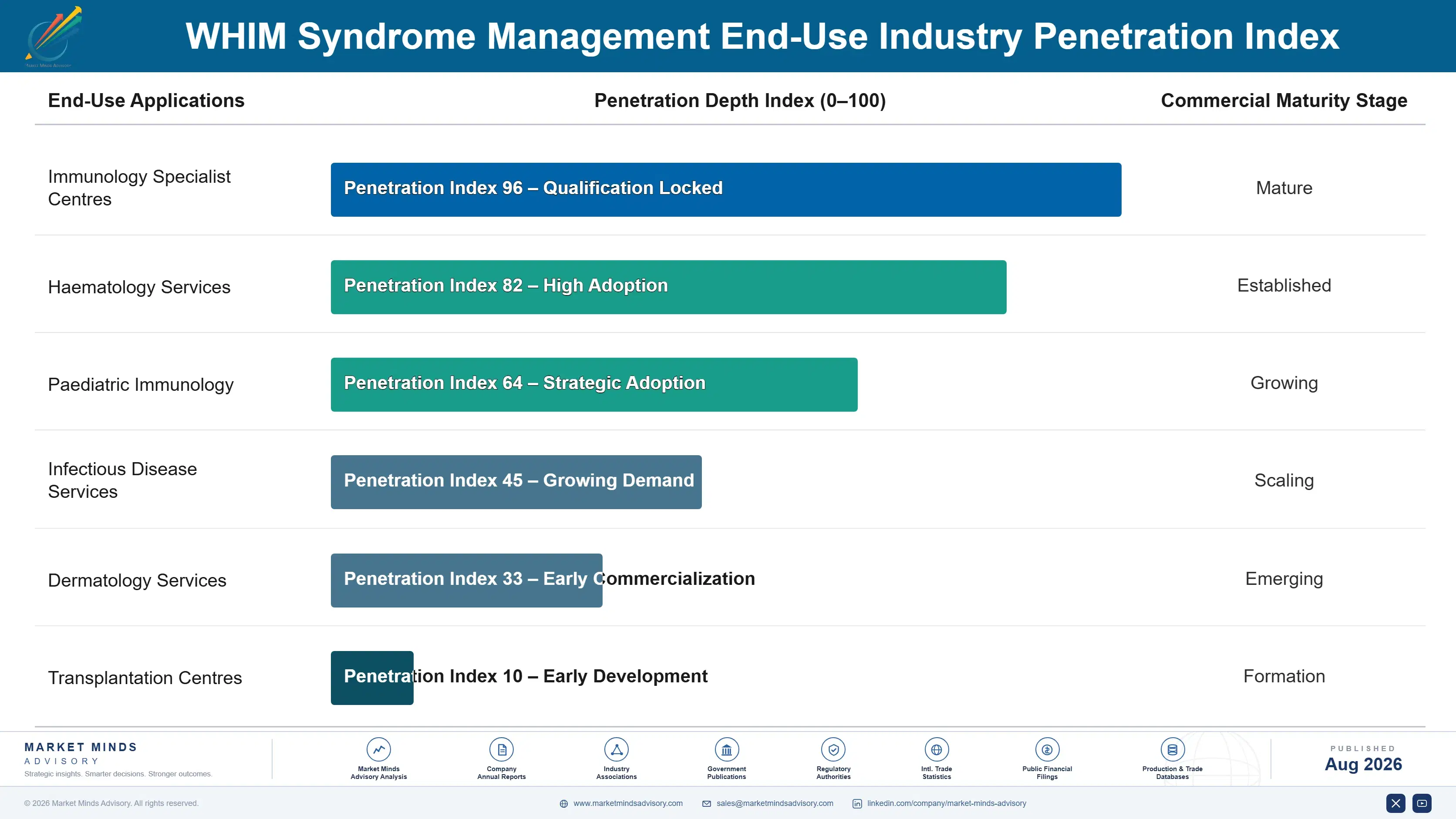This screenshot has width=1456, height=819.
Task: Select the Penetration Index 33 Early Commercialization bar
Action: tap(466, 581)
